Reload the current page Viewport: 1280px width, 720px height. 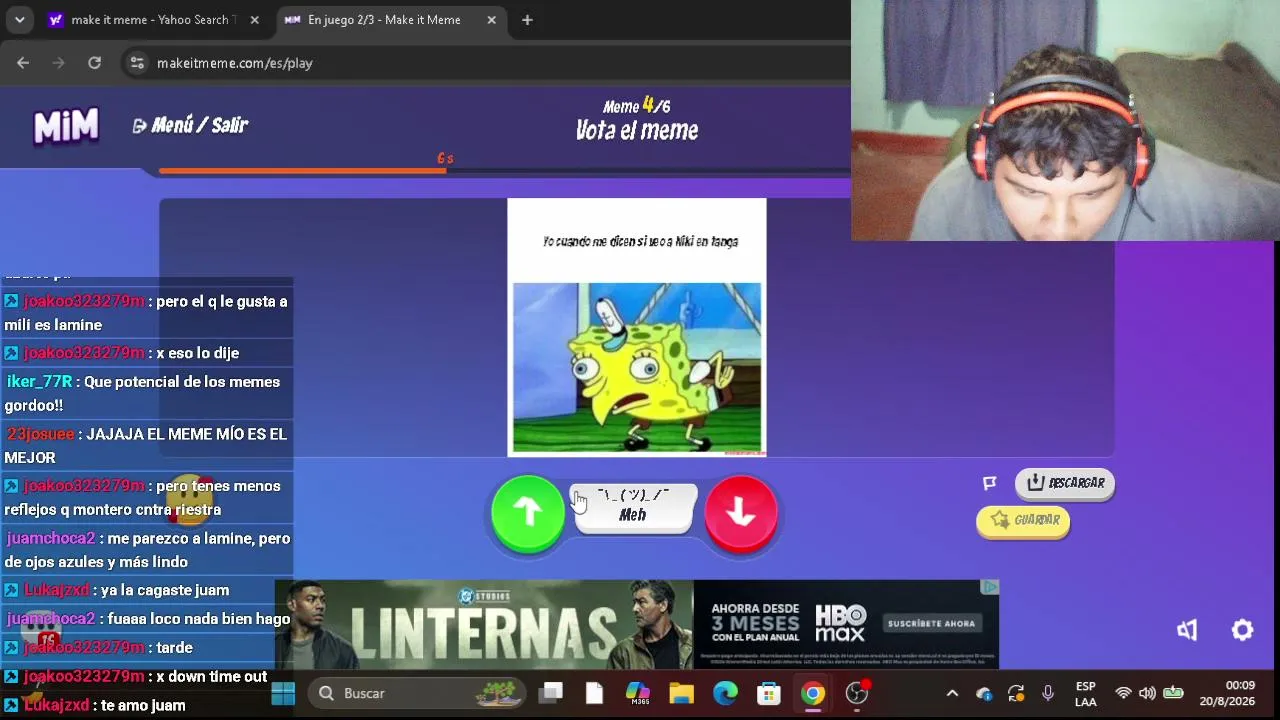click(x=94, y=63)
